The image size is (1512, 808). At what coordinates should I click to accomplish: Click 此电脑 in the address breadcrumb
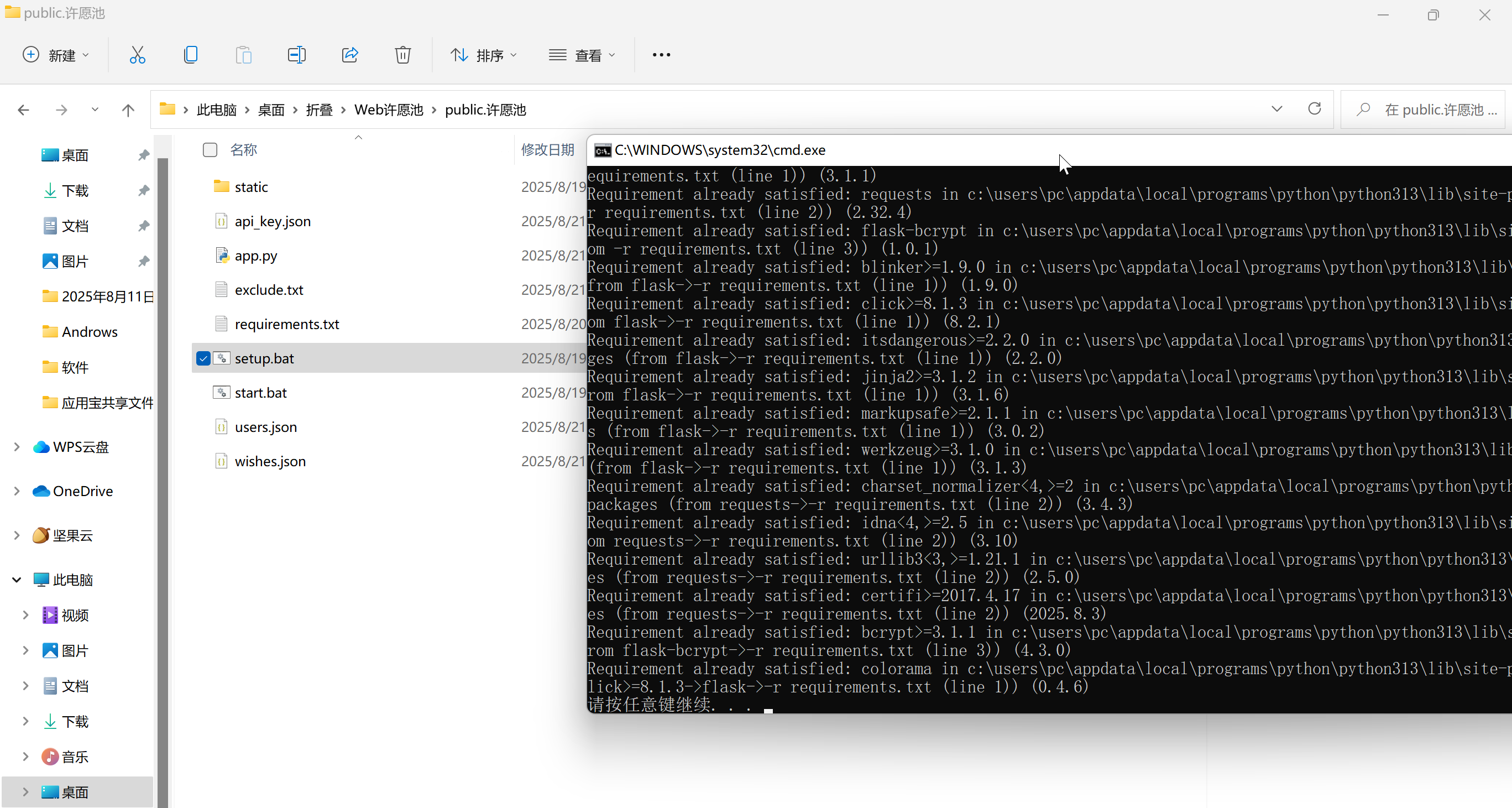(217, 110)
